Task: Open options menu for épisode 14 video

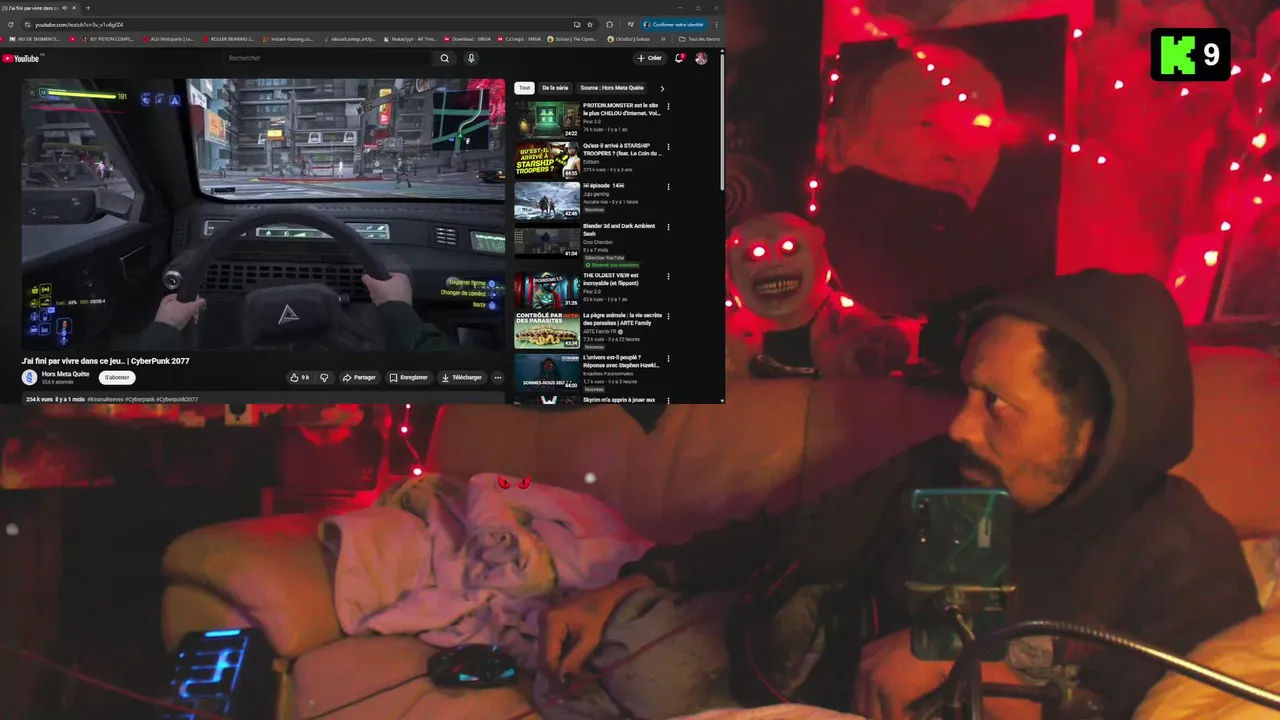Action: pyautogui.click(x=668, y=187)
